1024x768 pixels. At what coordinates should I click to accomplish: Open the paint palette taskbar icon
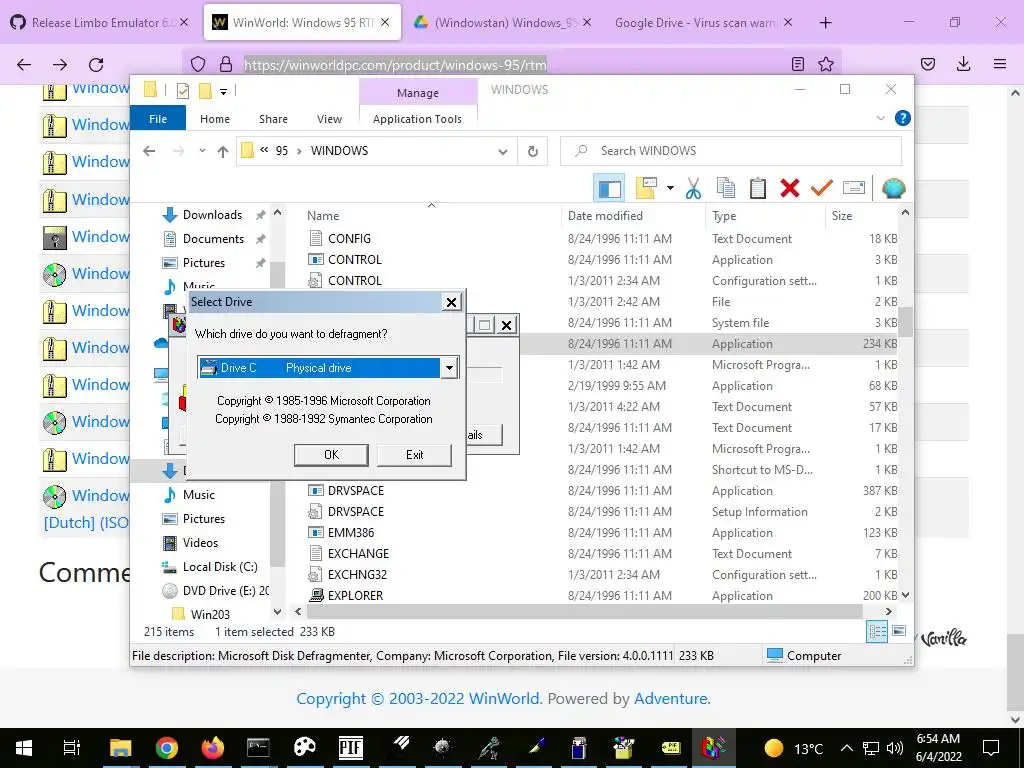point(304,748)
